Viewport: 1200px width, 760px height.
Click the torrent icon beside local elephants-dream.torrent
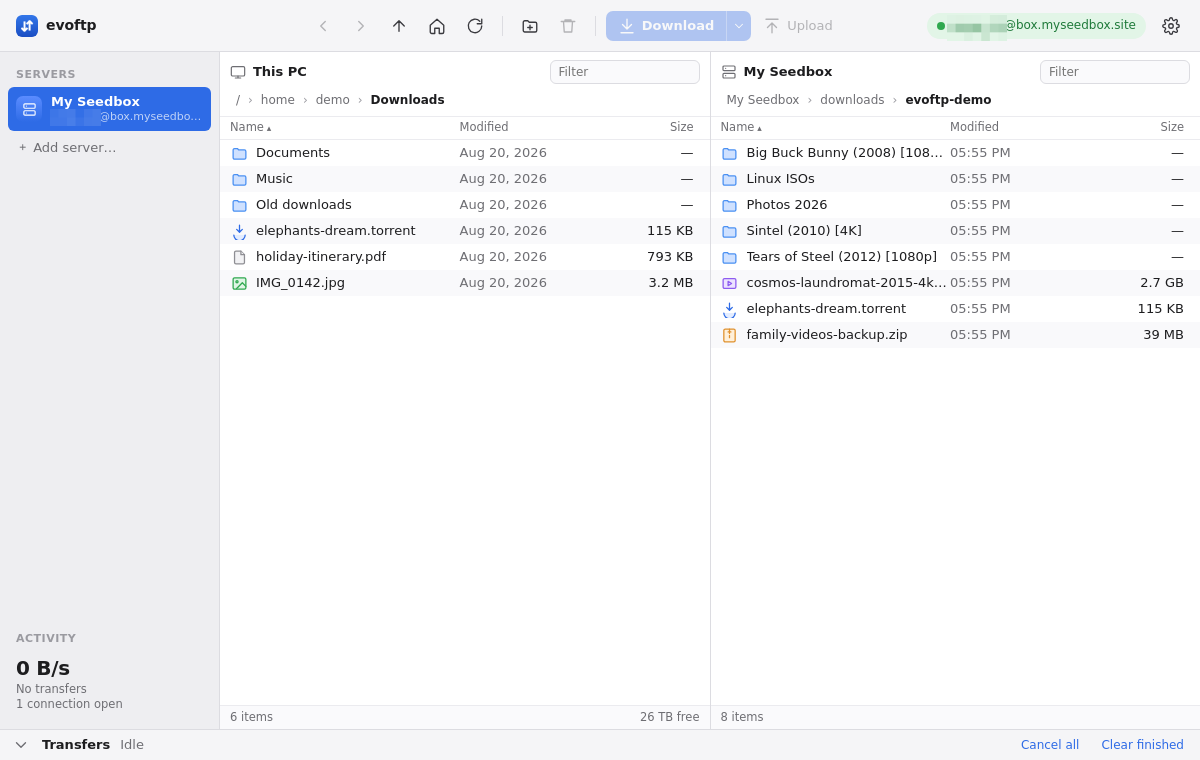point(239,231)
